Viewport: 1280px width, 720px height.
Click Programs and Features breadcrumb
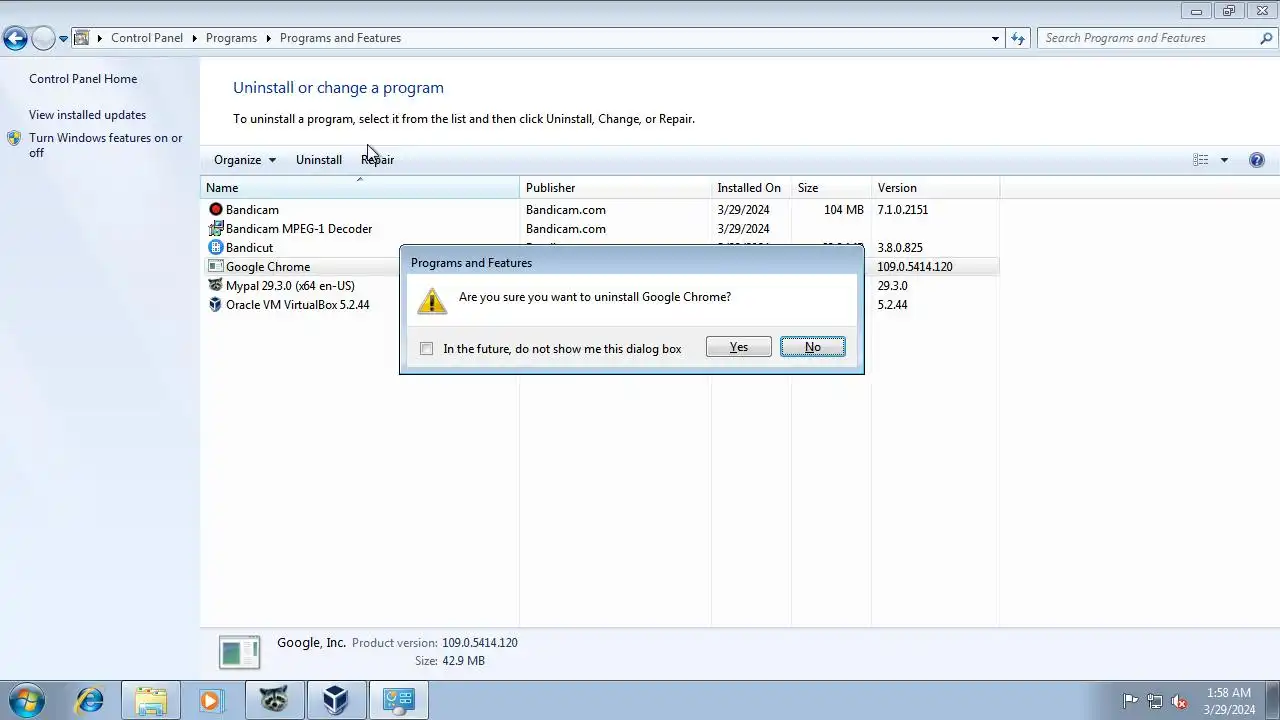(x=340, y=38)
